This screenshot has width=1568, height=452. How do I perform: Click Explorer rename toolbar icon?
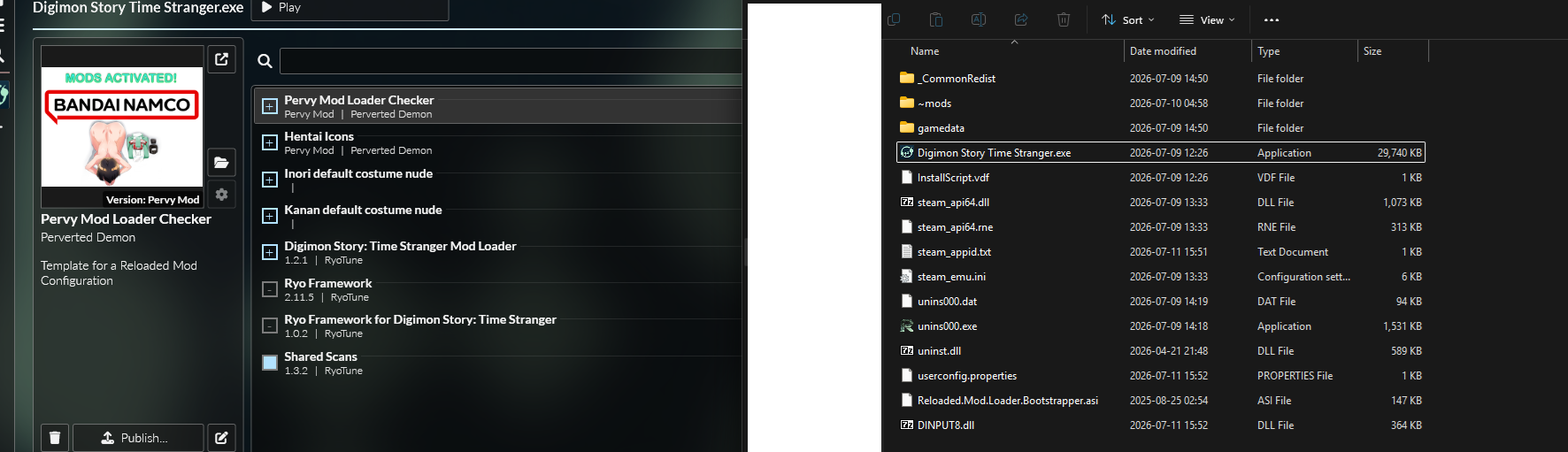(979, 19)
